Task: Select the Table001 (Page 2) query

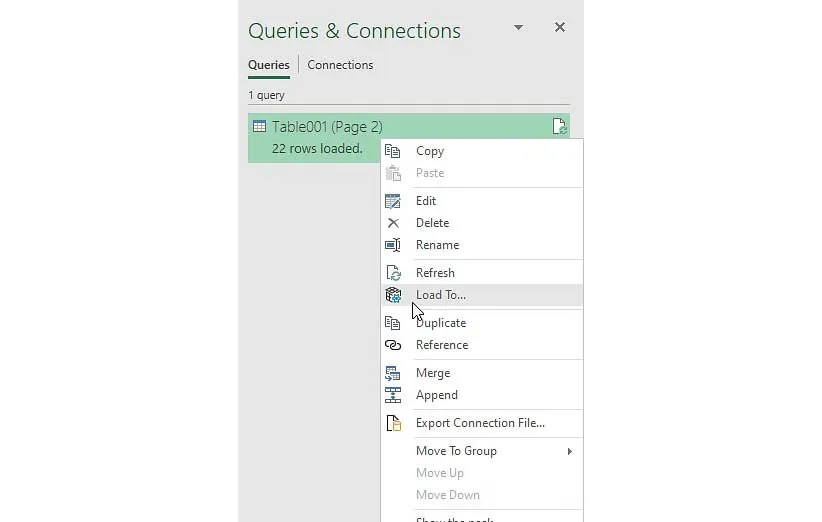Action: [327, 127]
